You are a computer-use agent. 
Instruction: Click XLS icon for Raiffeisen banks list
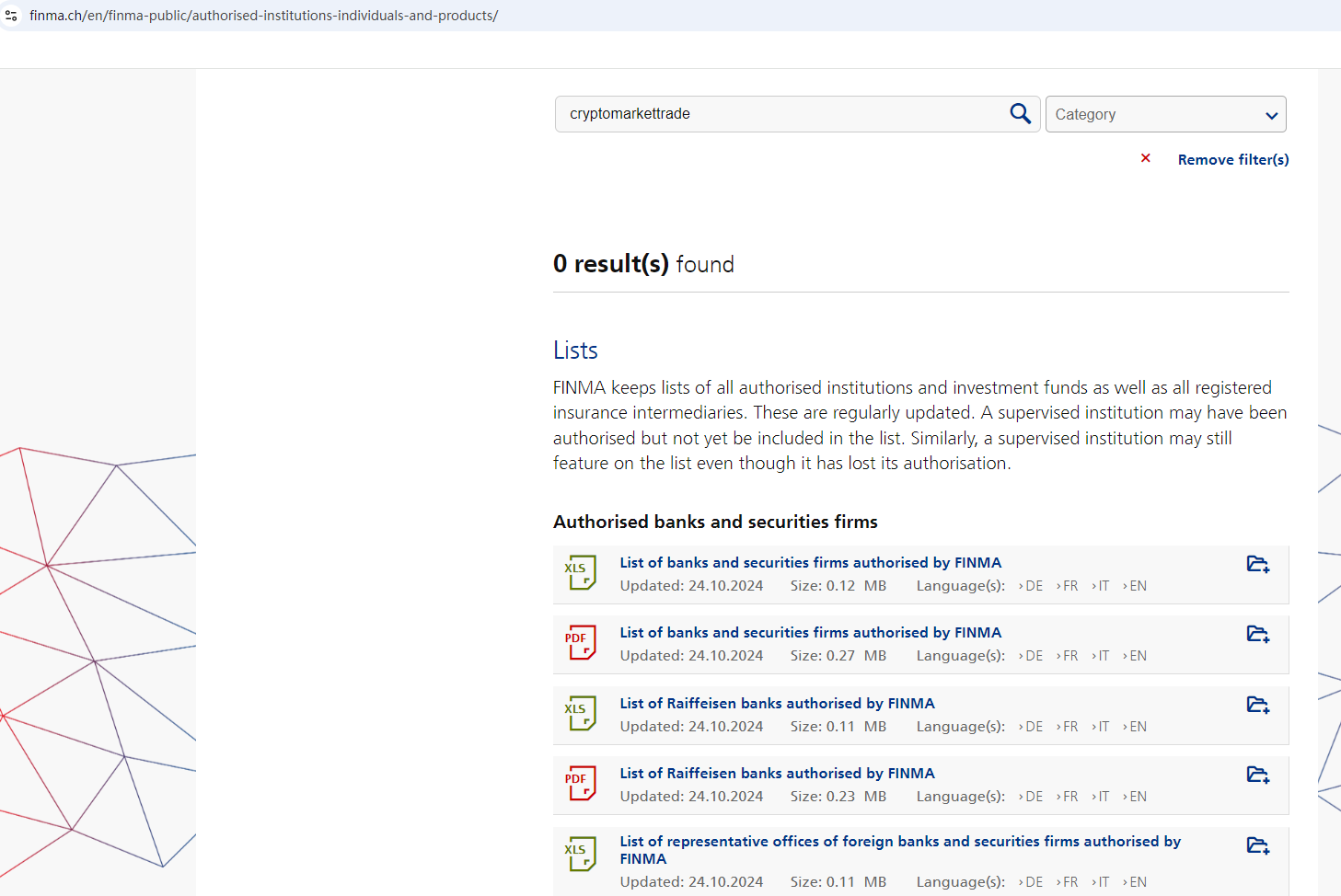pos(581,714)
